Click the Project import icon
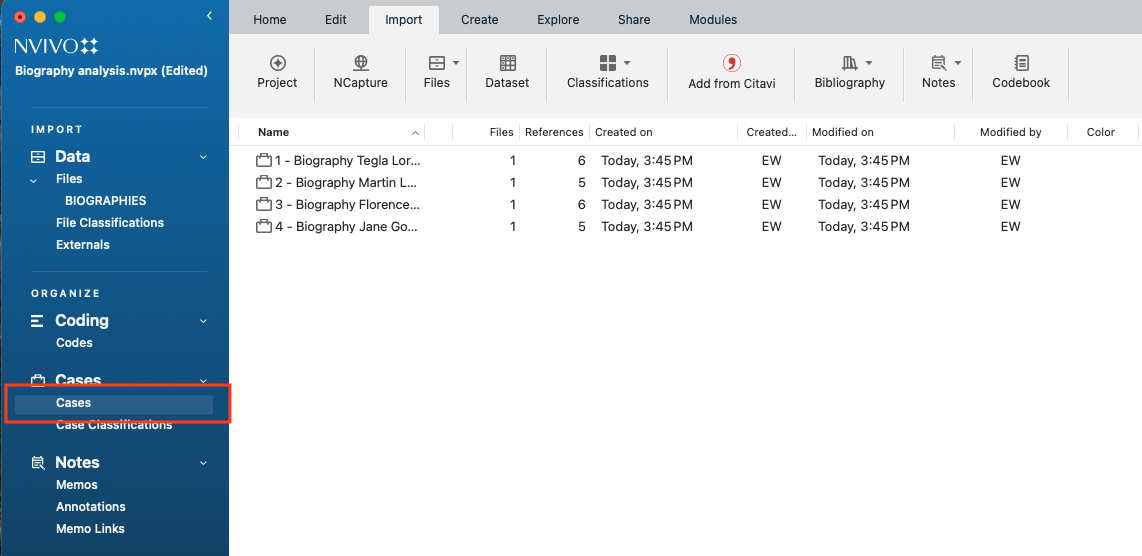The image size is (1142, 556). click(277, 64)
